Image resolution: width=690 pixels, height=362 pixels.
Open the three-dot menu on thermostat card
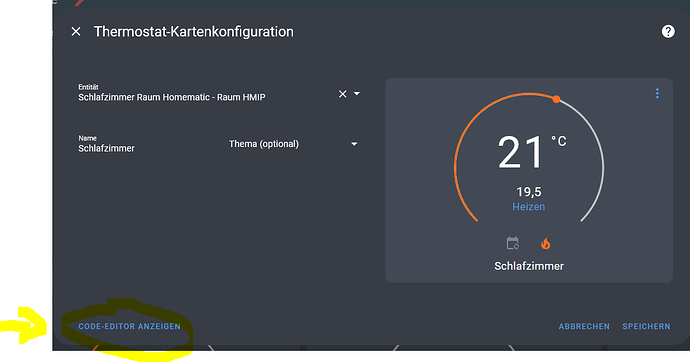pyautogui.click(x=657, y=93)
